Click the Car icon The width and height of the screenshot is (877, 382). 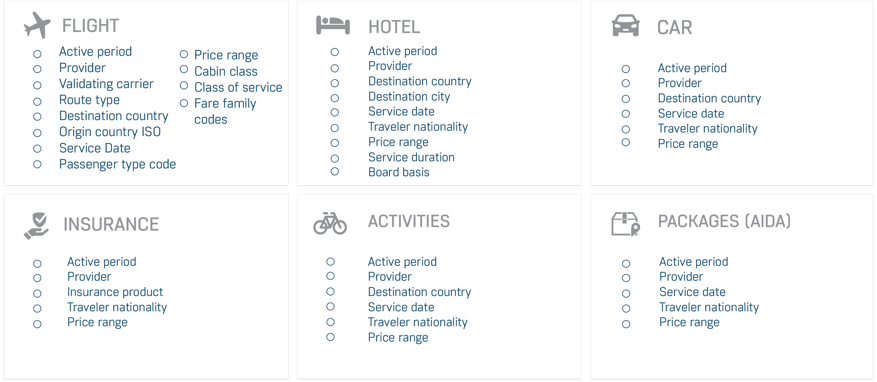[x=626, y=26]
